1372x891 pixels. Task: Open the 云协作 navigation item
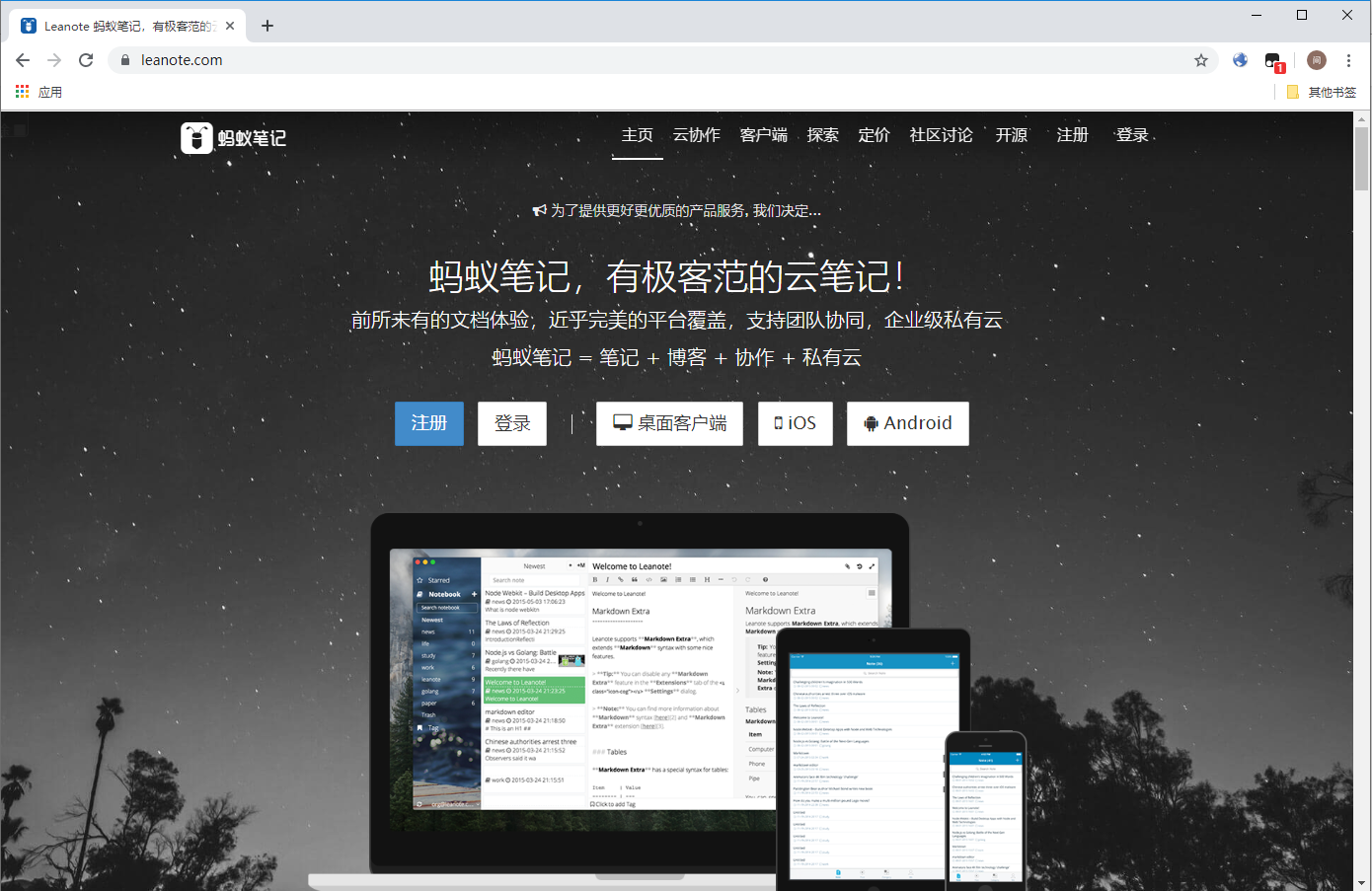(697, 135)
